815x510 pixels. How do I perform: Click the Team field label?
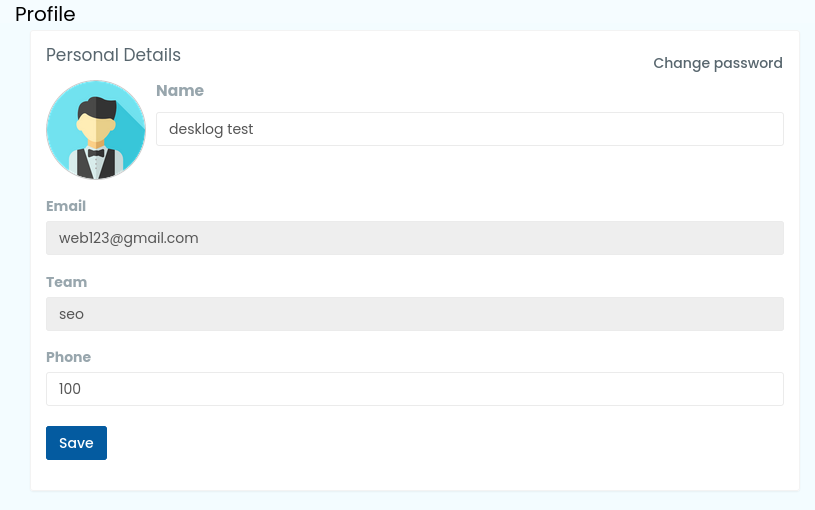click(x=67, y=282)
